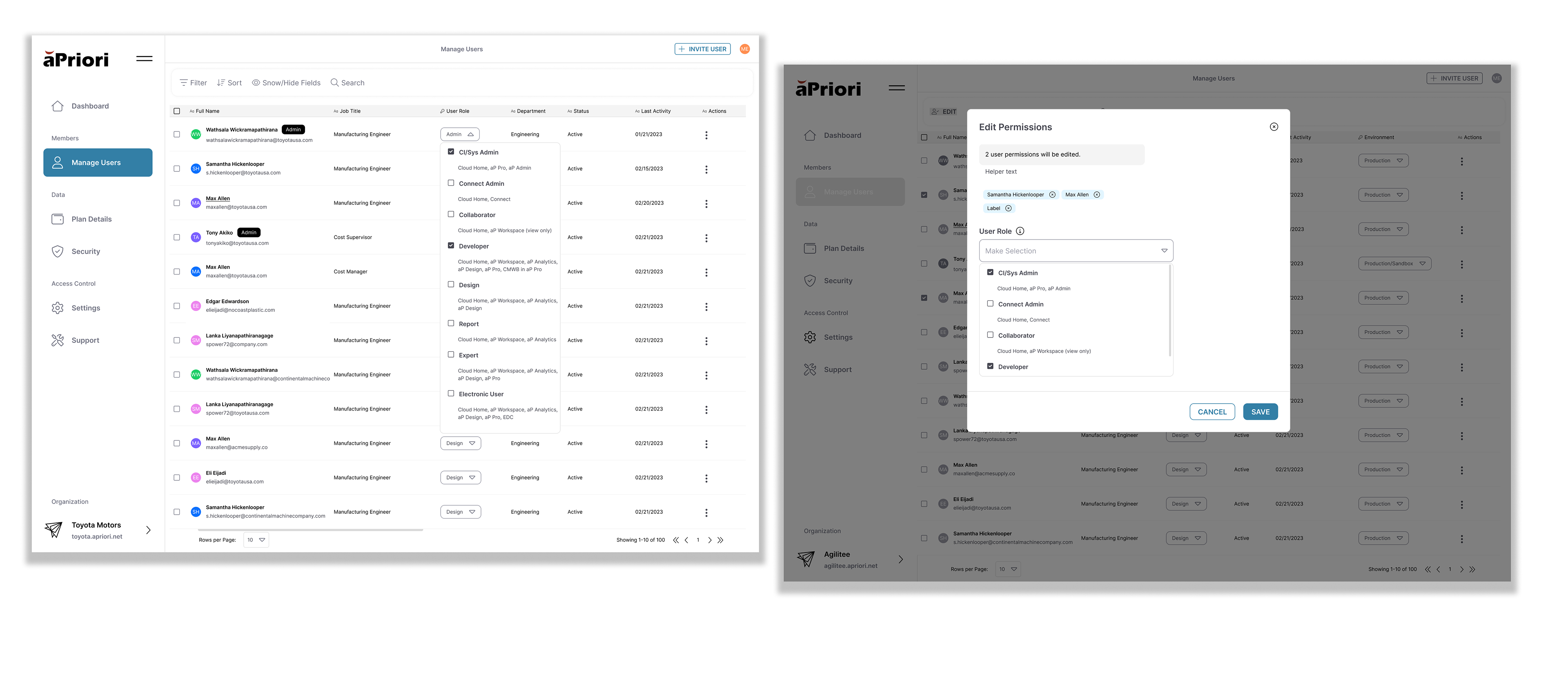The width and height of the screenshot is (1568, 684).
Task: Open Rows per Page dropdown in left window
Action: click(256, 540)
